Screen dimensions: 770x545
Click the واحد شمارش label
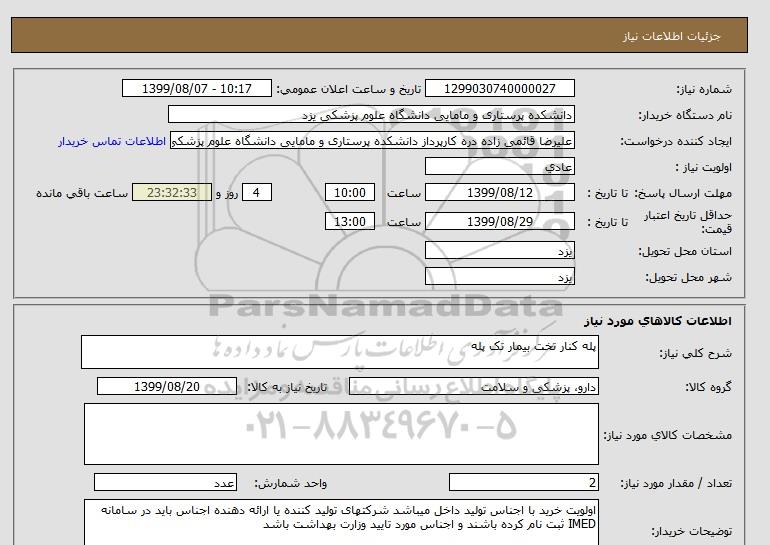(290, 484)
